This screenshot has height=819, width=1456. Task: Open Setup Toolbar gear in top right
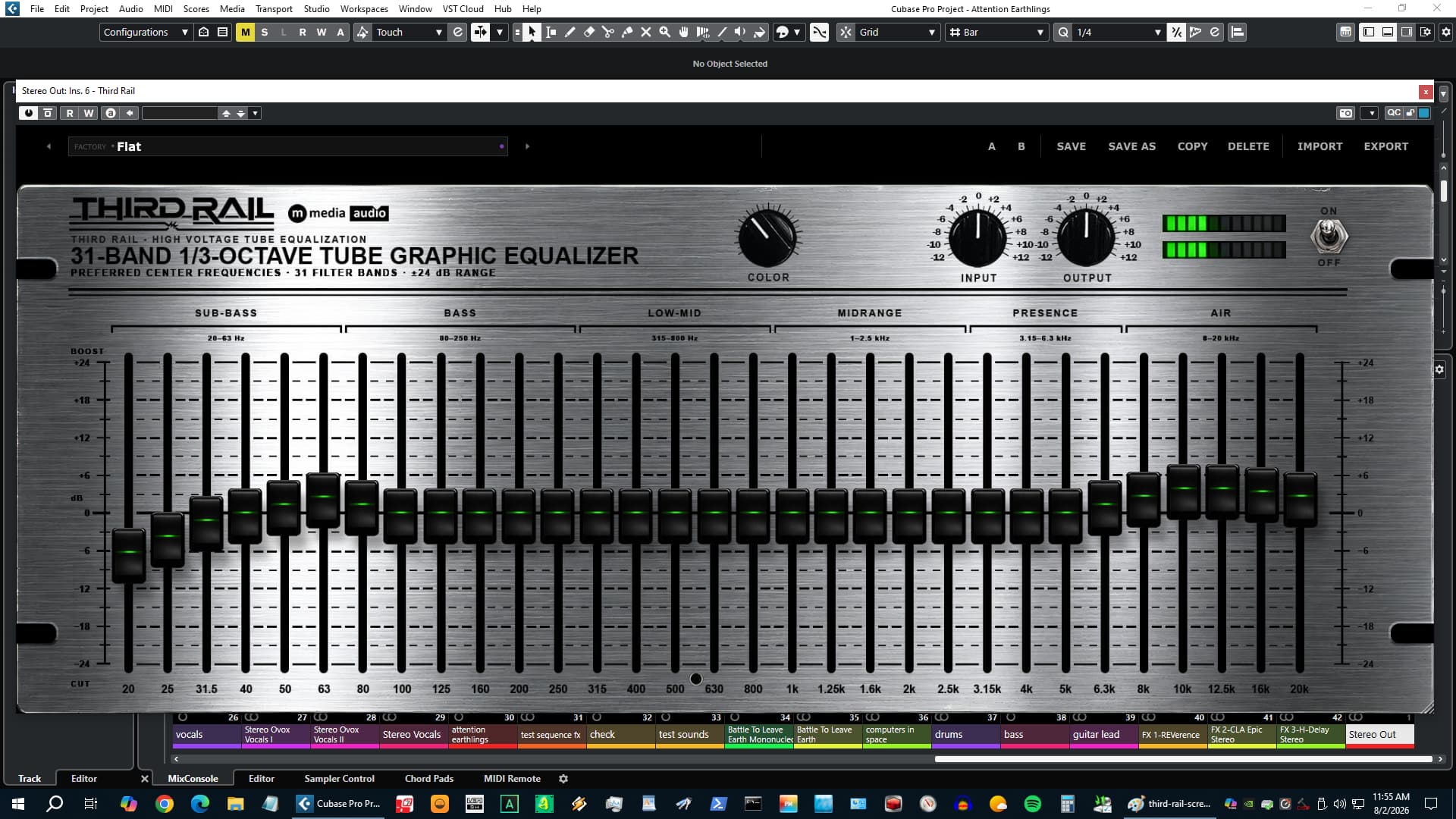(x=1445, y=32)
